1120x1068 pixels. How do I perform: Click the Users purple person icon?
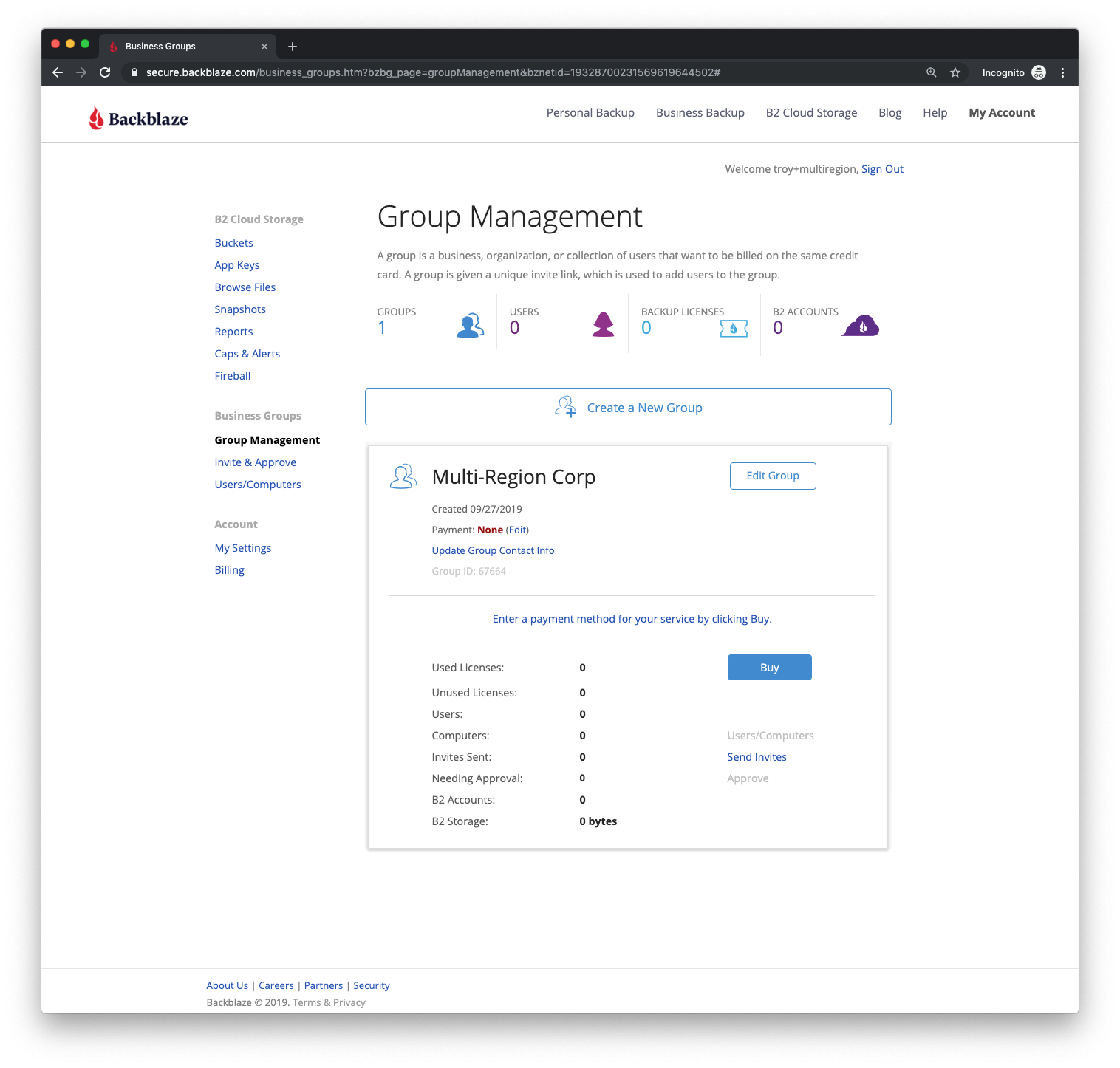tap(604, 324)
